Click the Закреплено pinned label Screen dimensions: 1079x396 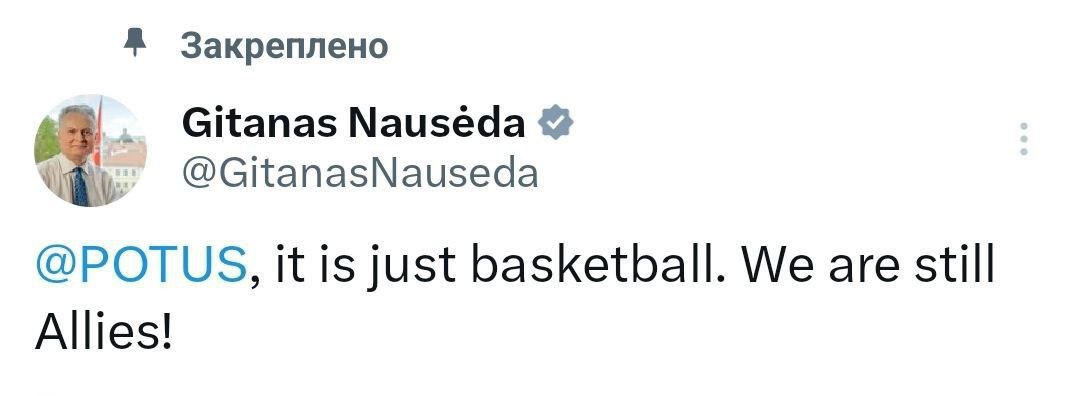click(x=285, y=46)
